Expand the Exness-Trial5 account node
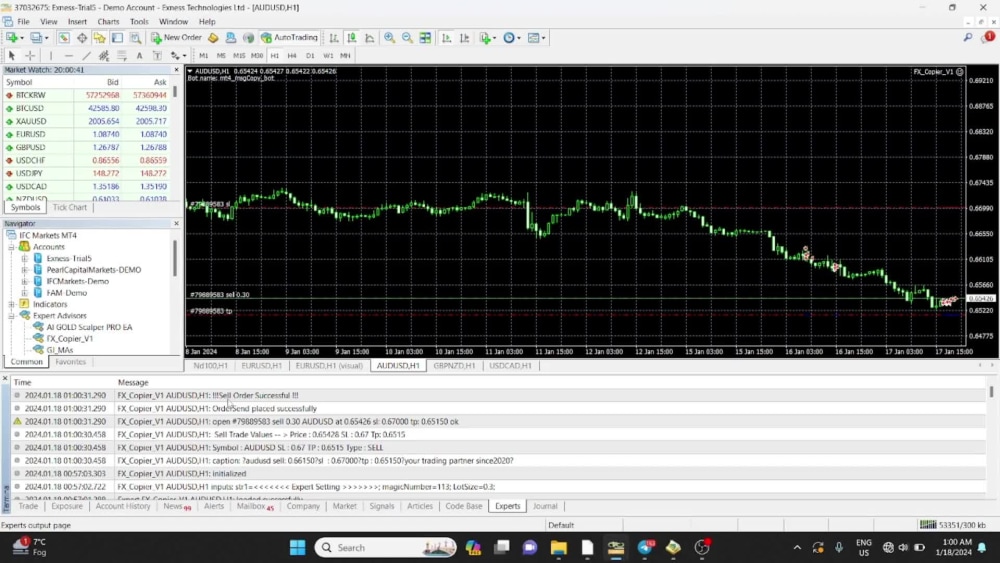Screen dimensions: 1000x563 click(25, 258)
